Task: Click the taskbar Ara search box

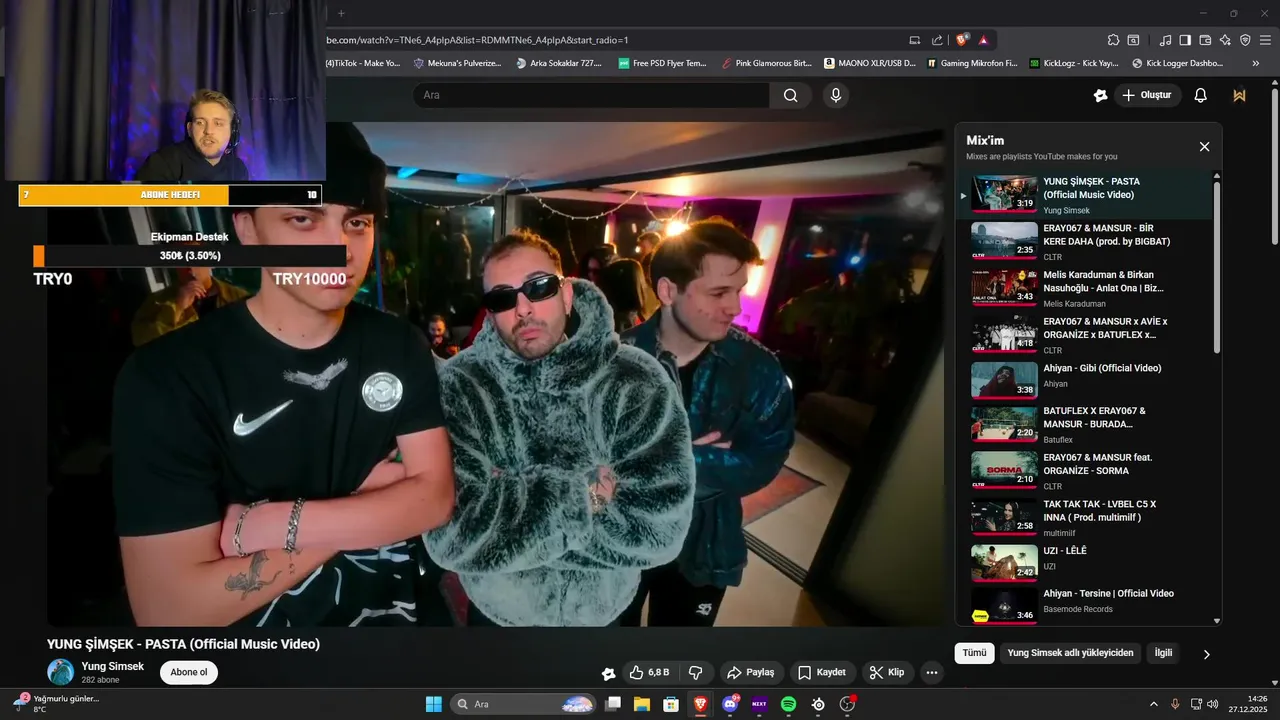Action: 524,704
